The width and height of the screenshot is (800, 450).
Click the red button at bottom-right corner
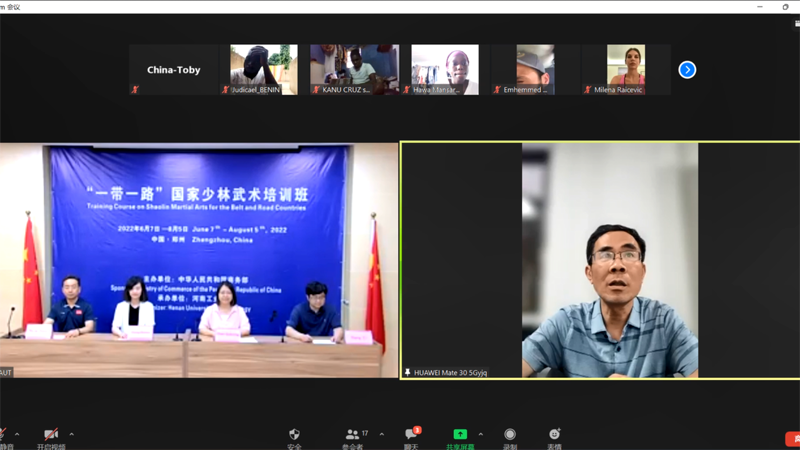tap(793, 439)
